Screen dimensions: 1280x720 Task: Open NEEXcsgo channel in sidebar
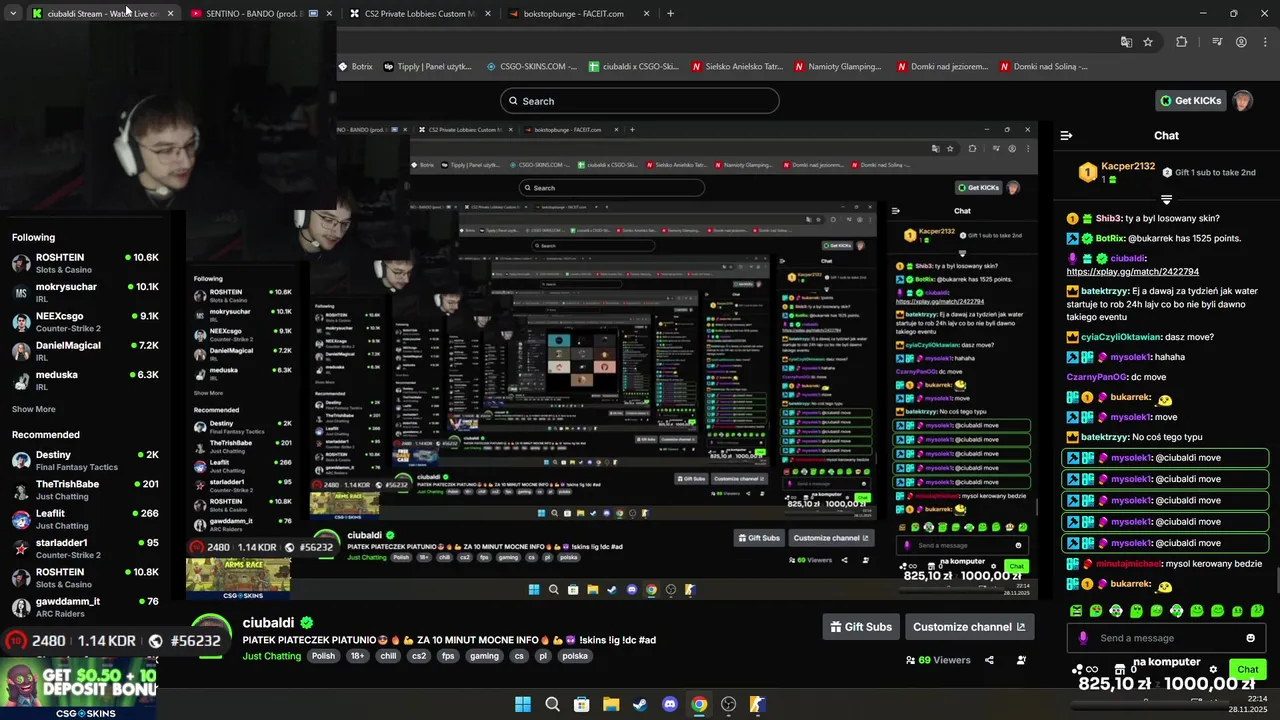click(x=85, y=322)
